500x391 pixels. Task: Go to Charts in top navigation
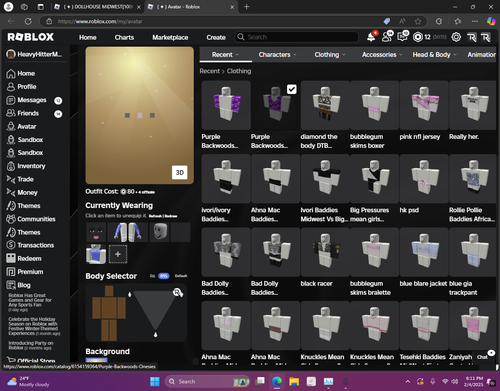pyautogui.click(x=124, y=37)
